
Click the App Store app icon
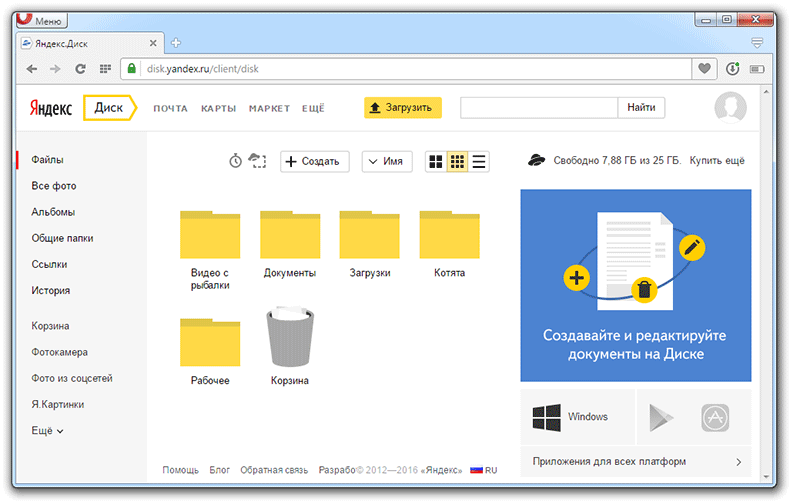(x=715, y=418)
